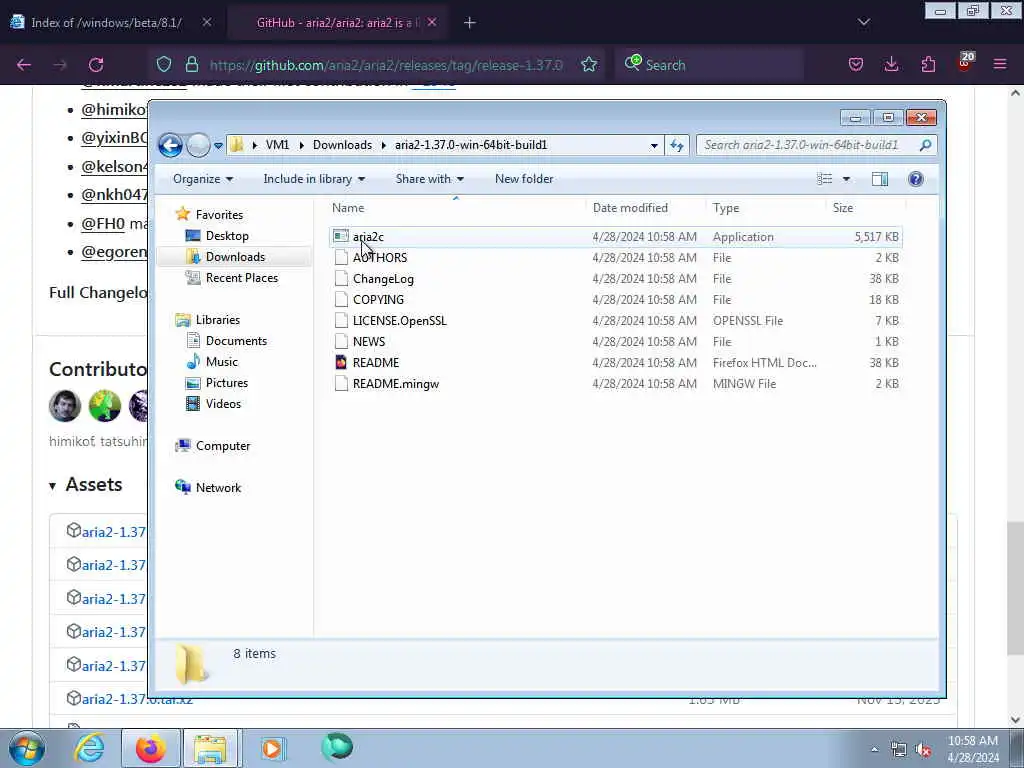Click Downloads in the address breadcrumb

coord(342,145)
